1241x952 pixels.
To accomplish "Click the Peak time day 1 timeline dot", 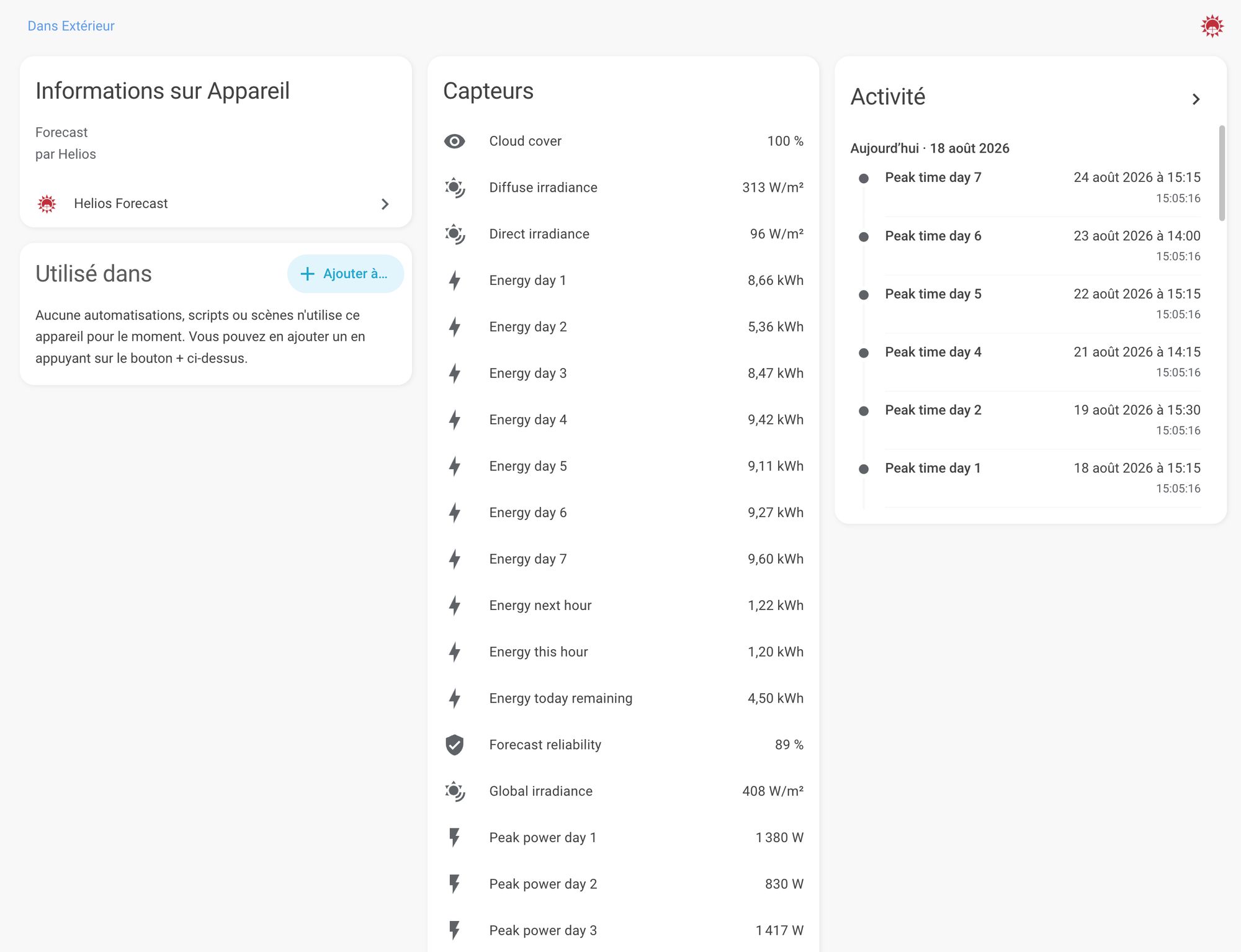I will [863, 469].
